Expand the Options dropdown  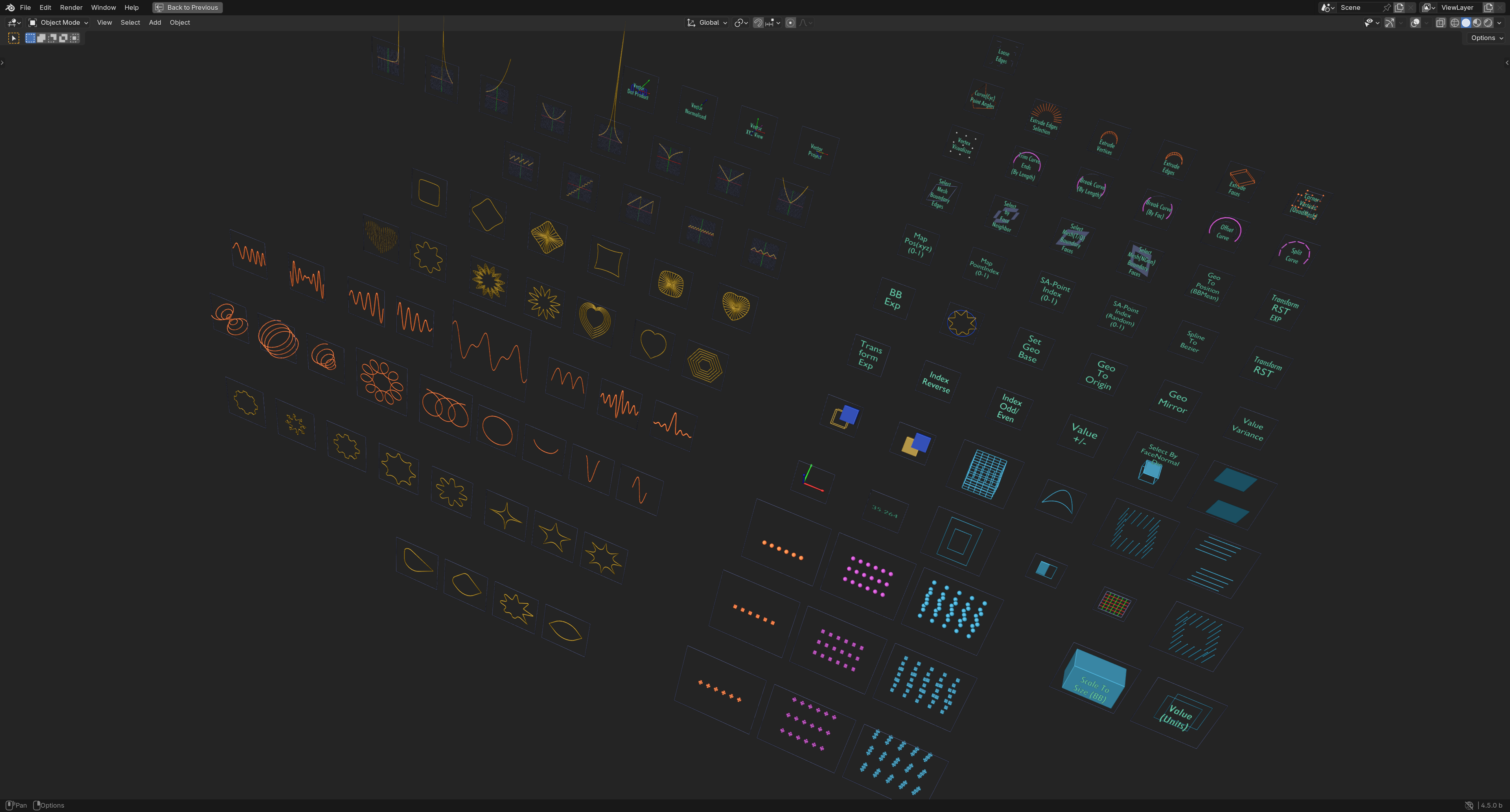tap(1486, 38)
